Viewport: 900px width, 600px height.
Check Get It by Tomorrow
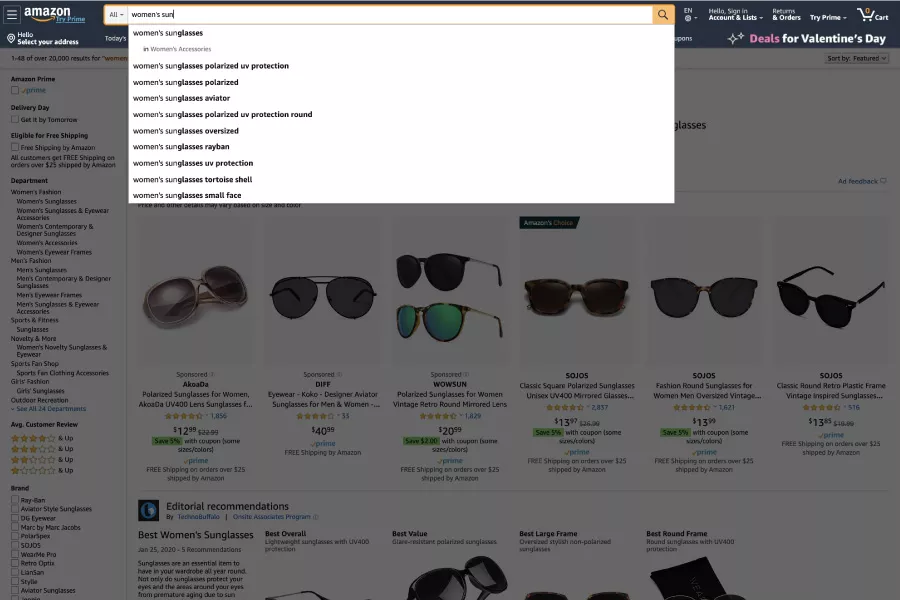point(15,119)
